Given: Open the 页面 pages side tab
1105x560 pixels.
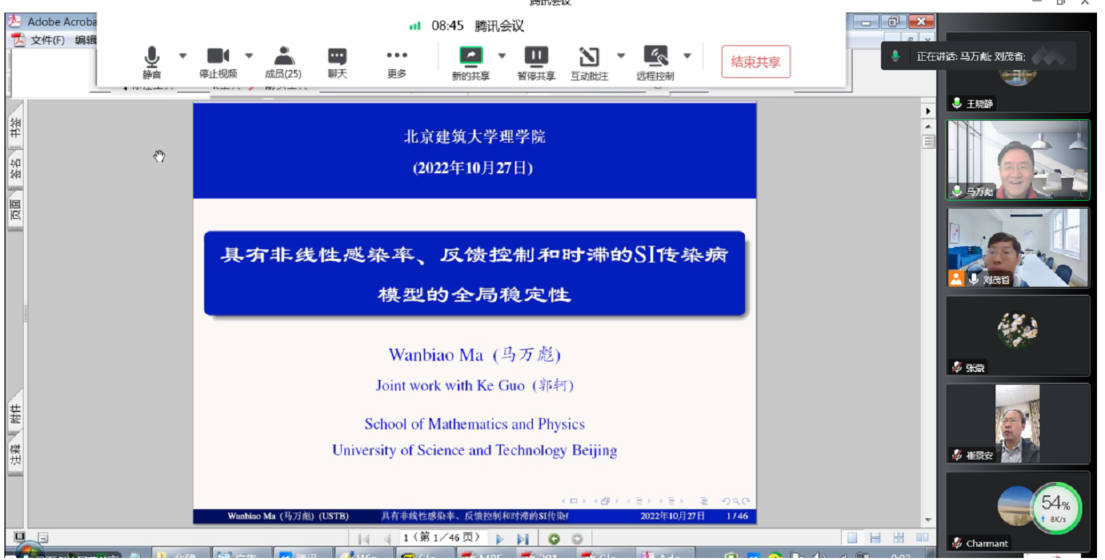Looking at the screenshot, I should [15, 210].
